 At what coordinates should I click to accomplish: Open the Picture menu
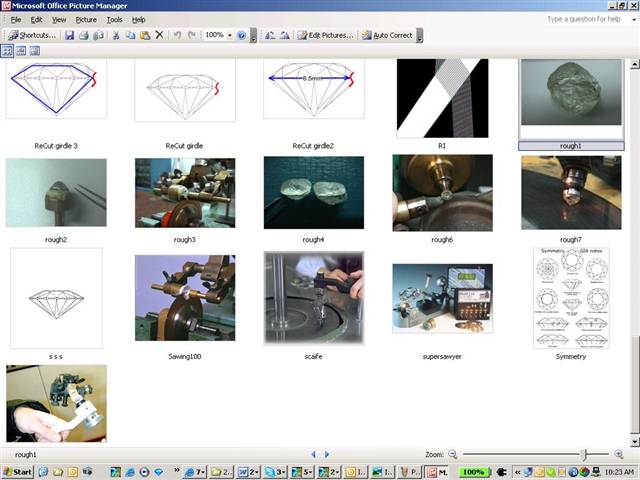(86, 20)
